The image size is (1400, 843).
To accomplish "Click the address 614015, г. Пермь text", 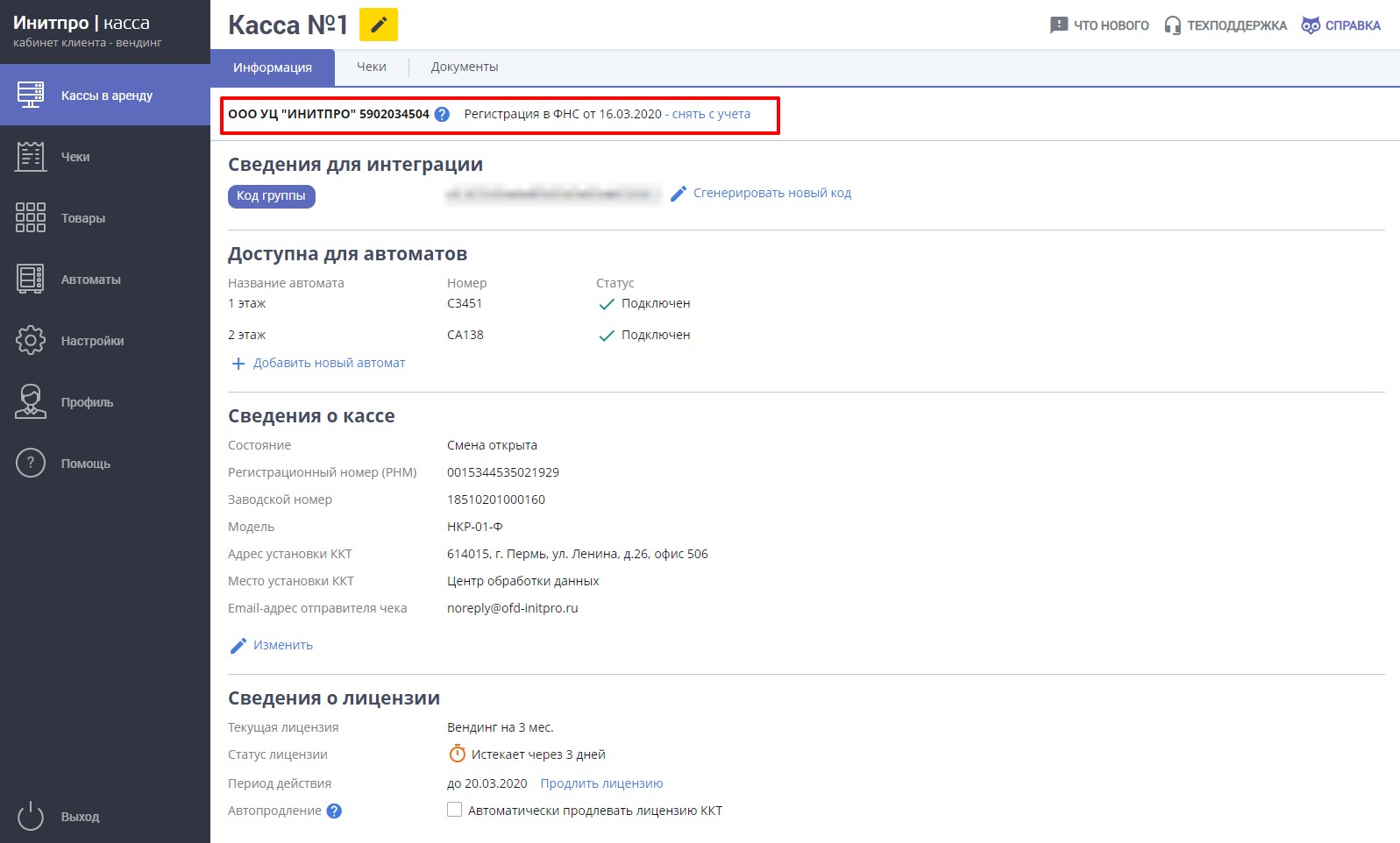I will [578, 554].
